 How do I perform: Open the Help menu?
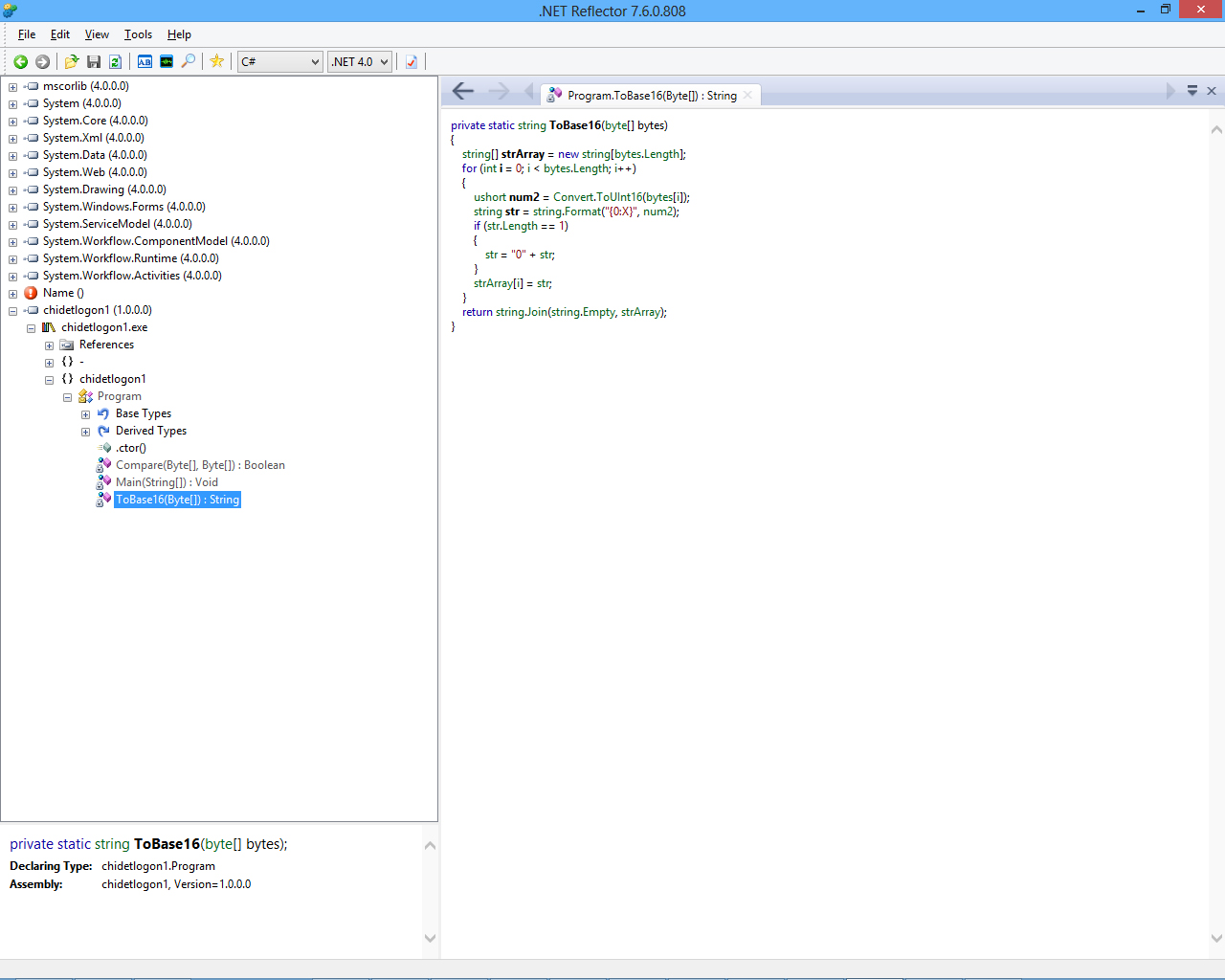tap(179, 34)
